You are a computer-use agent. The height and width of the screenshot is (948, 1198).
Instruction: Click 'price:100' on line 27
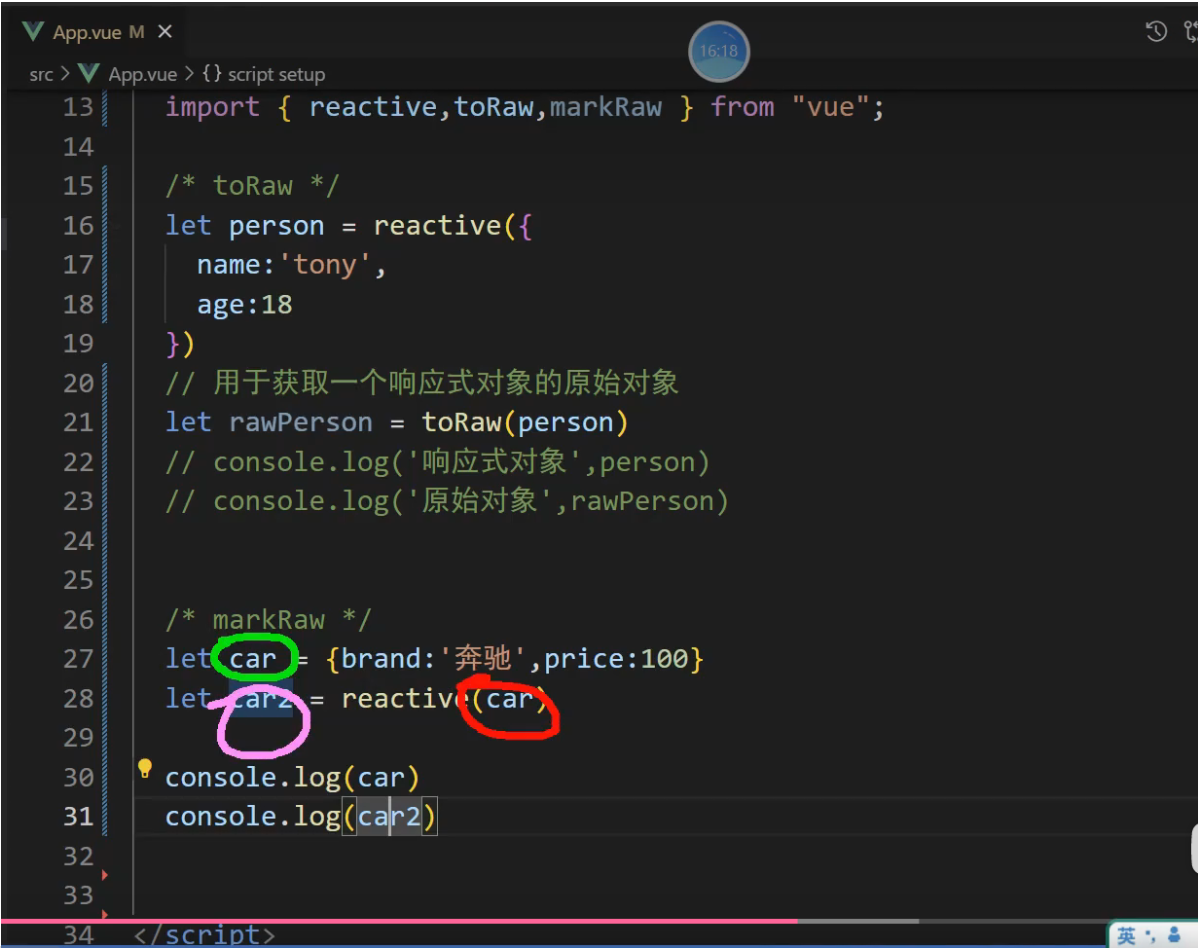(617, 658)
